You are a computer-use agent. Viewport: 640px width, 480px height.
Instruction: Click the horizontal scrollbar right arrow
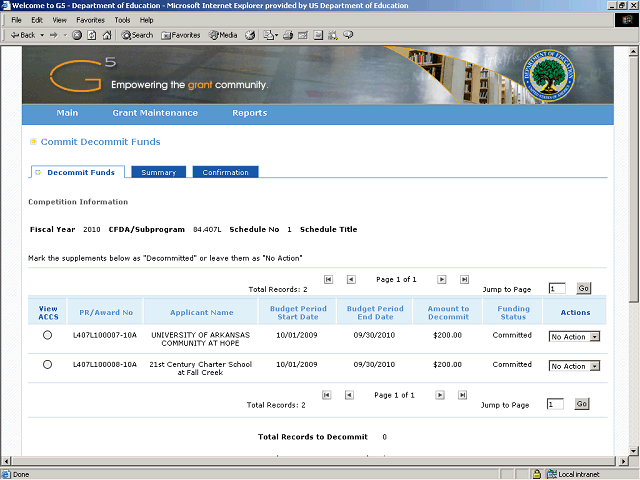[x=623, y=461]
